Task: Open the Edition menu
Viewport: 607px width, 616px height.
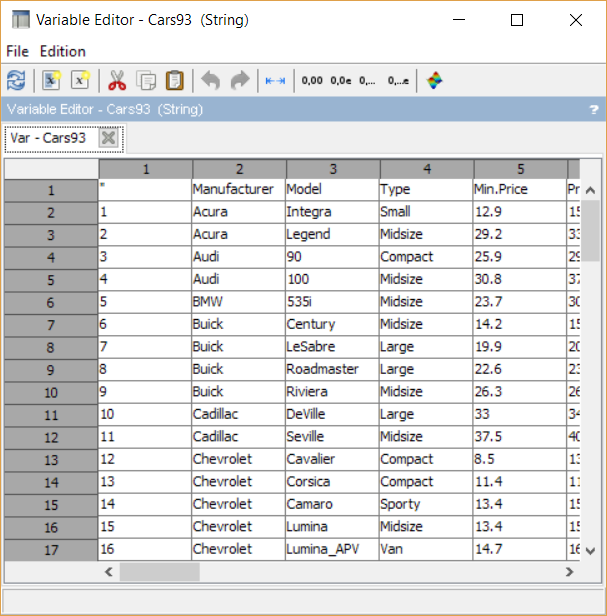Action: (63, 51)
